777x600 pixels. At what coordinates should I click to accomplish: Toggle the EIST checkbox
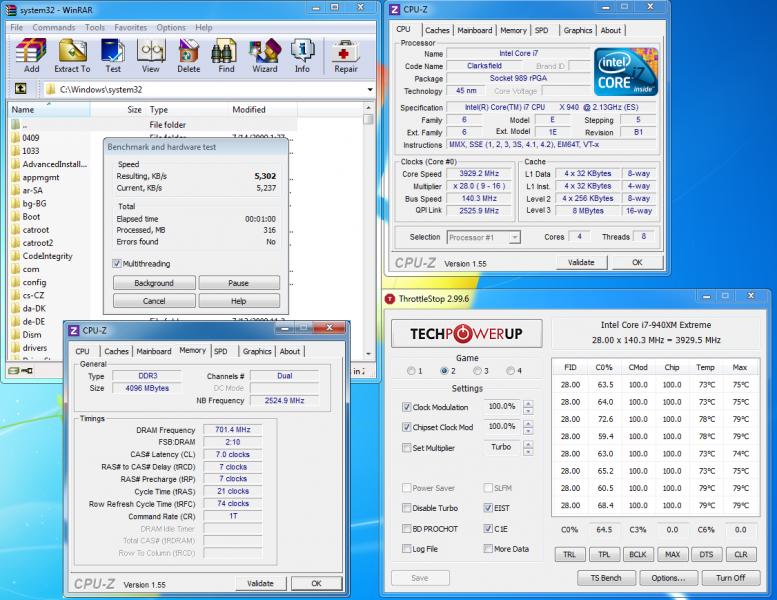488,508
